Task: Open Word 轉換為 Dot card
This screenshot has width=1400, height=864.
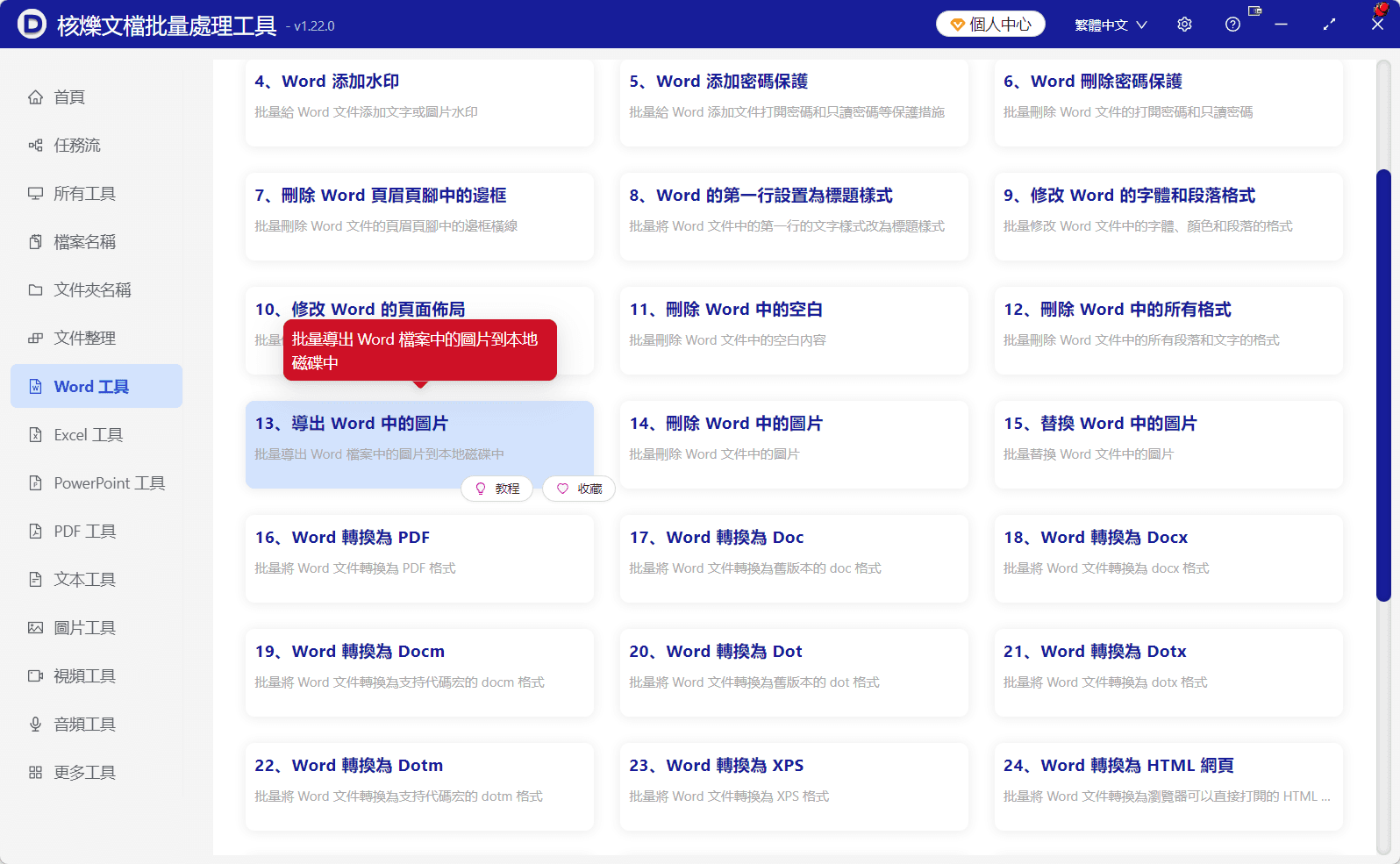Action: point(794,673)
